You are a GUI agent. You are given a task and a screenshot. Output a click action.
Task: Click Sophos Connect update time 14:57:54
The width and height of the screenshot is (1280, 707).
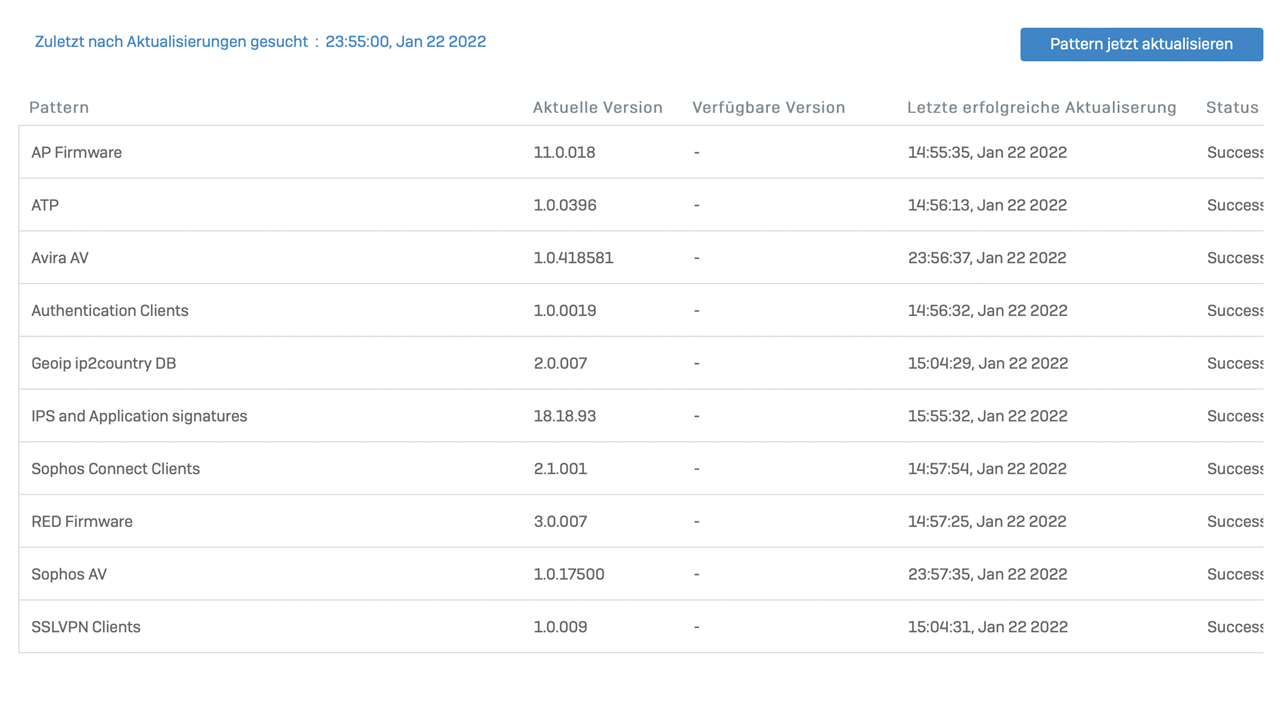[x=988, y=469]
